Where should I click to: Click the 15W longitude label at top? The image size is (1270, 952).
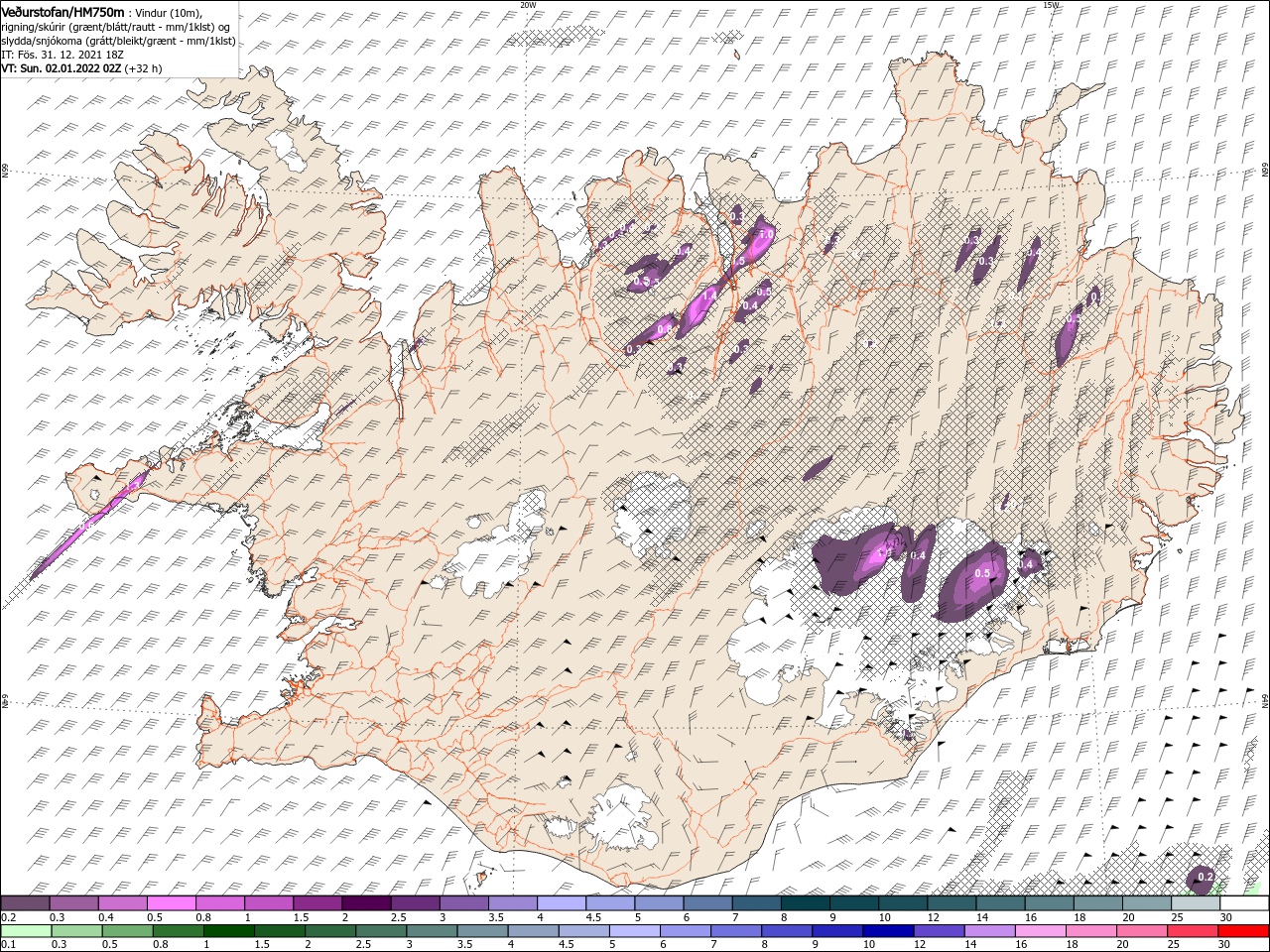(1052, 4)
